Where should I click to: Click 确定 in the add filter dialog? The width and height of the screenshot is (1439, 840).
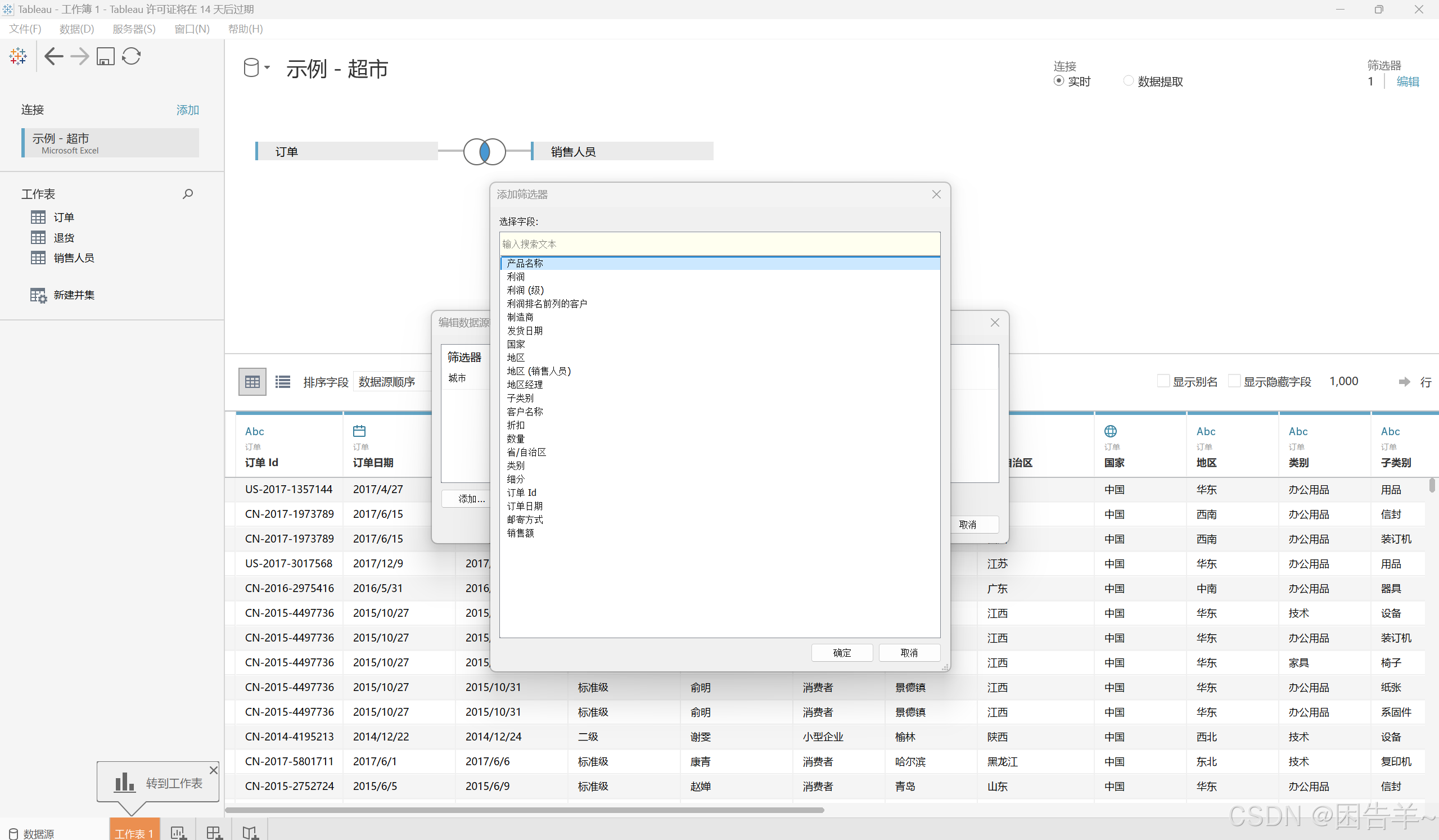point(842,652)
